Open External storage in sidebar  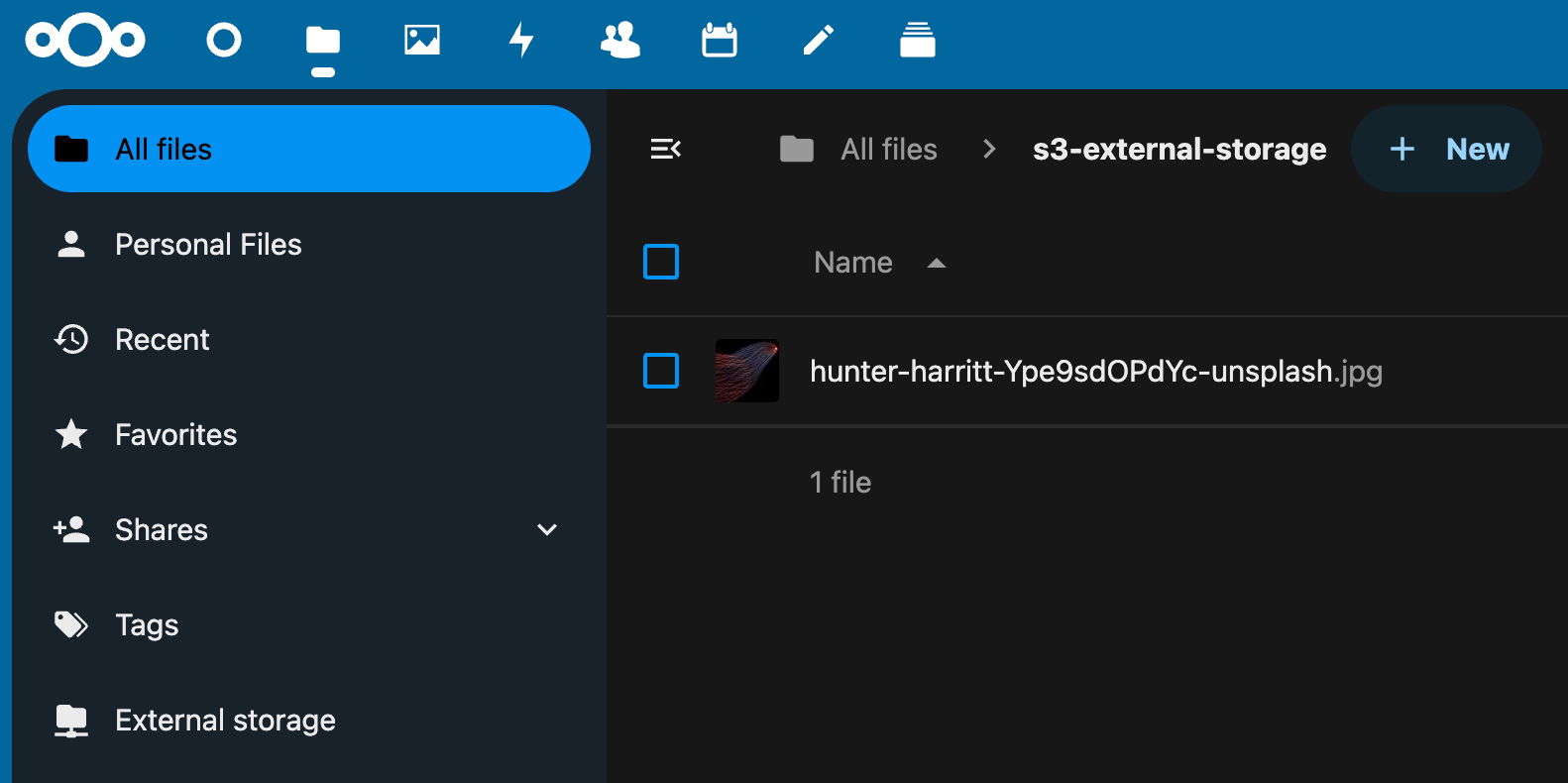click(309, 720)
